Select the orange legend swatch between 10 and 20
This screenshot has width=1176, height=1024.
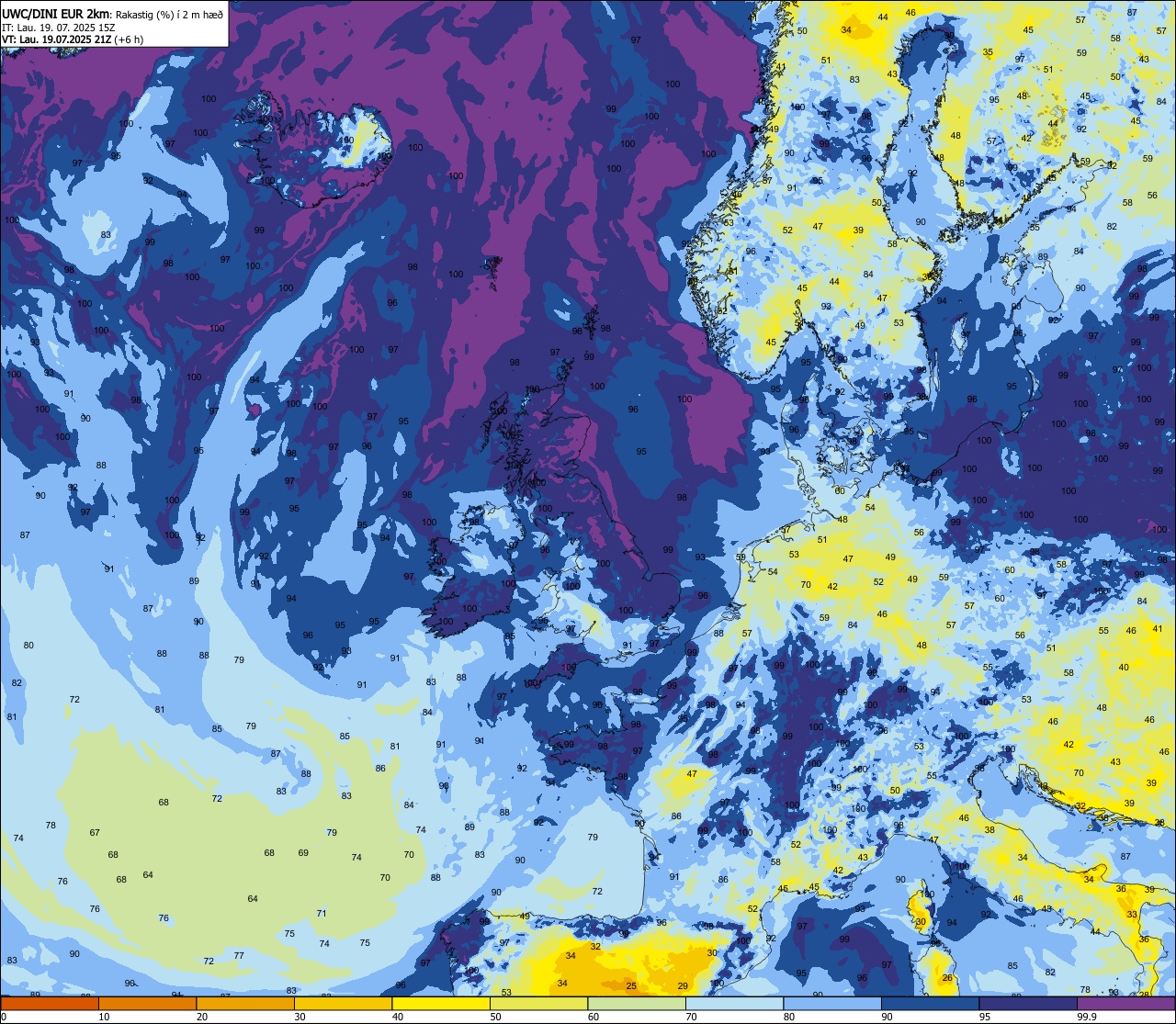tap(147, 1003)
